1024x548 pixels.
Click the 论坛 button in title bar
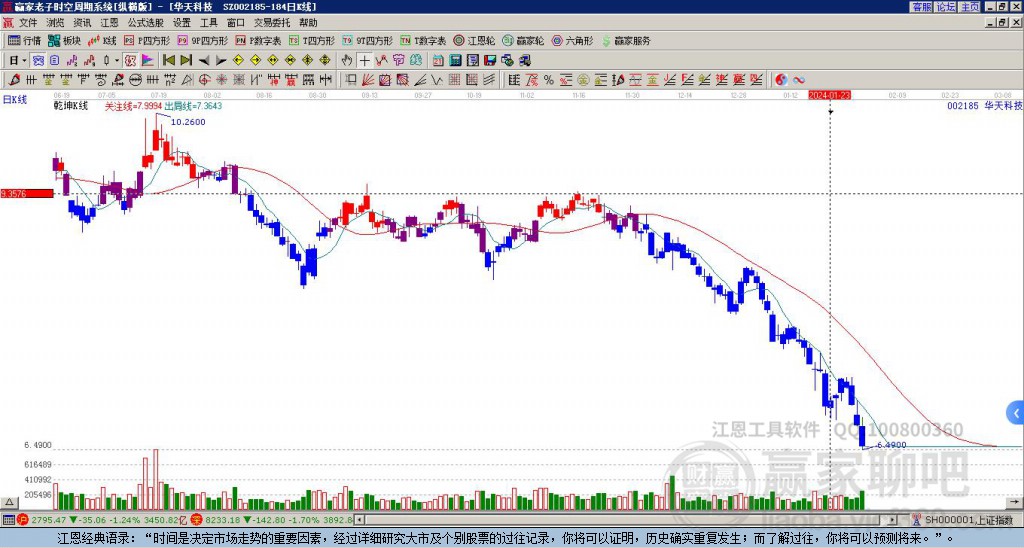(x=946, y=7)
